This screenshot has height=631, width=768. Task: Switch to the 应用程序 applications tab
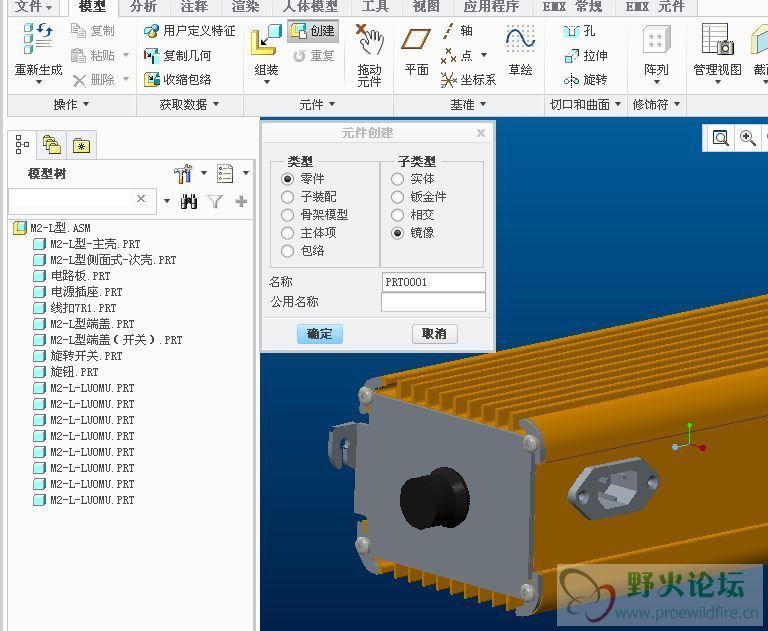point(491,7)
